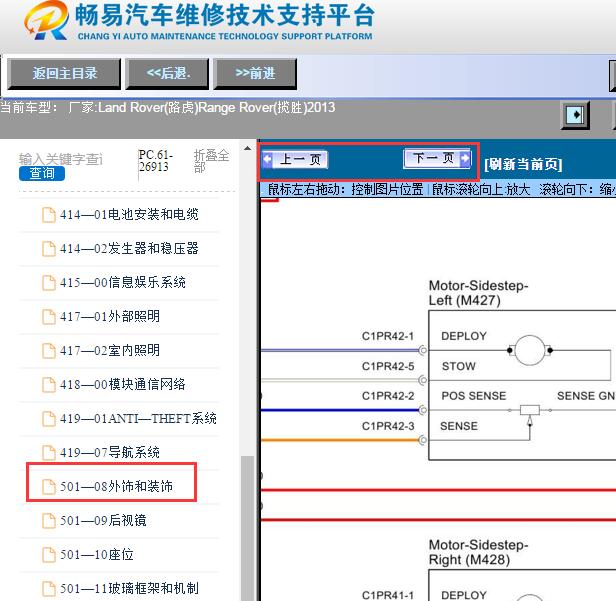Click document icon beside 501—11玻璃框架和机制
The width and height of the screenshot is (616, 601).
[x=49, y=589]
